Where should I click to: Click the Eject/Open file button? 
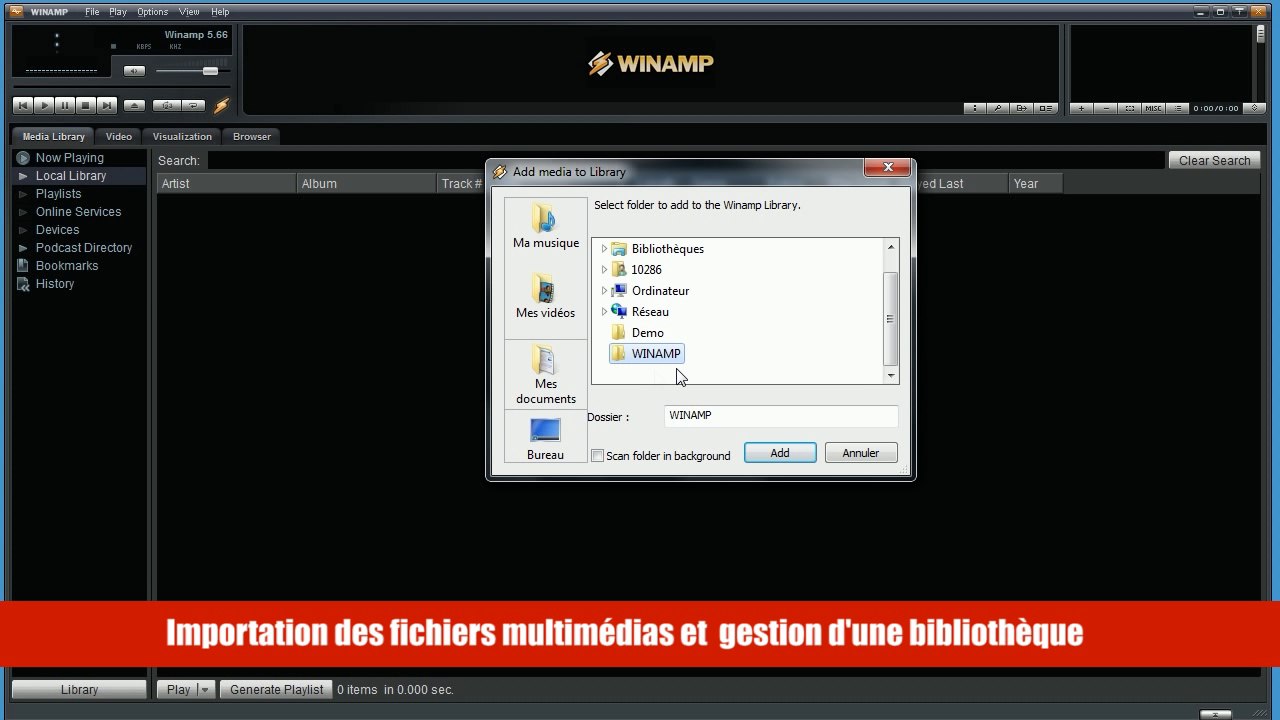pos(135,105)
